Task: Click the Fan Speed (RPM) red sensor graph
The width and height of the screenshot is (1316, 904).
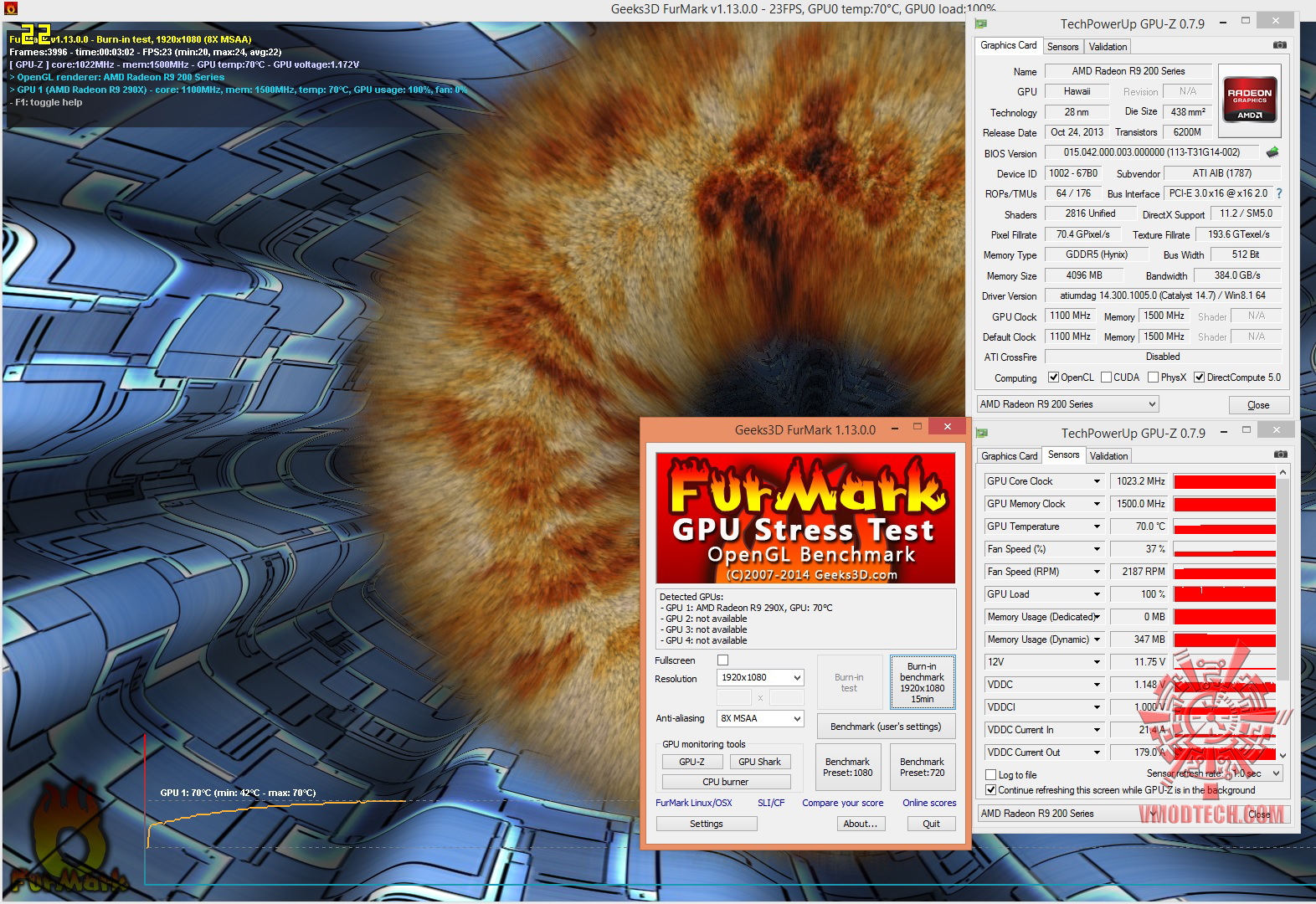Action: click(x=1225, y=572)
